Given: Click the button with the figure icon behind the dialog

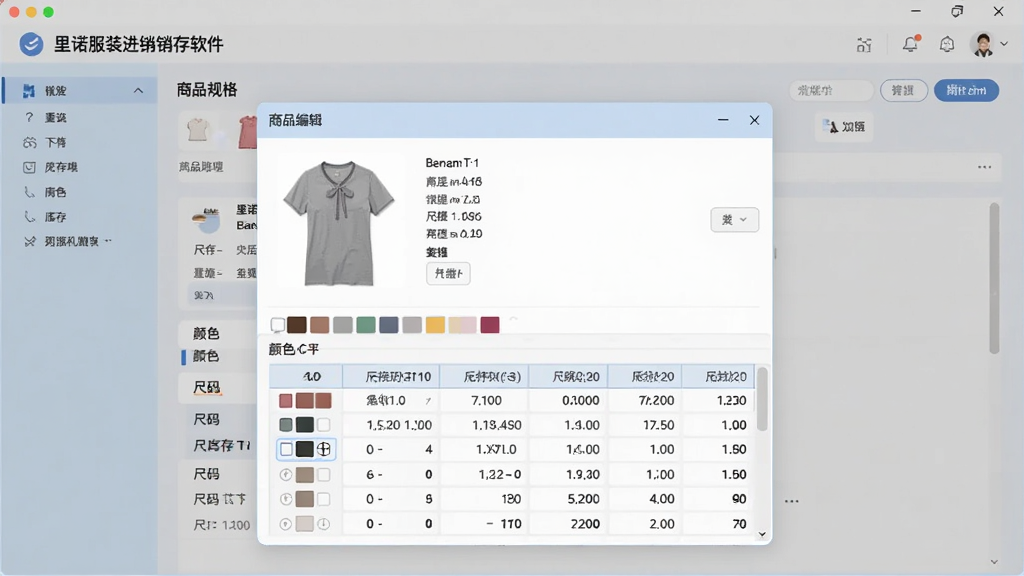Looking at the screenshot, I should (x=844, y=127).
